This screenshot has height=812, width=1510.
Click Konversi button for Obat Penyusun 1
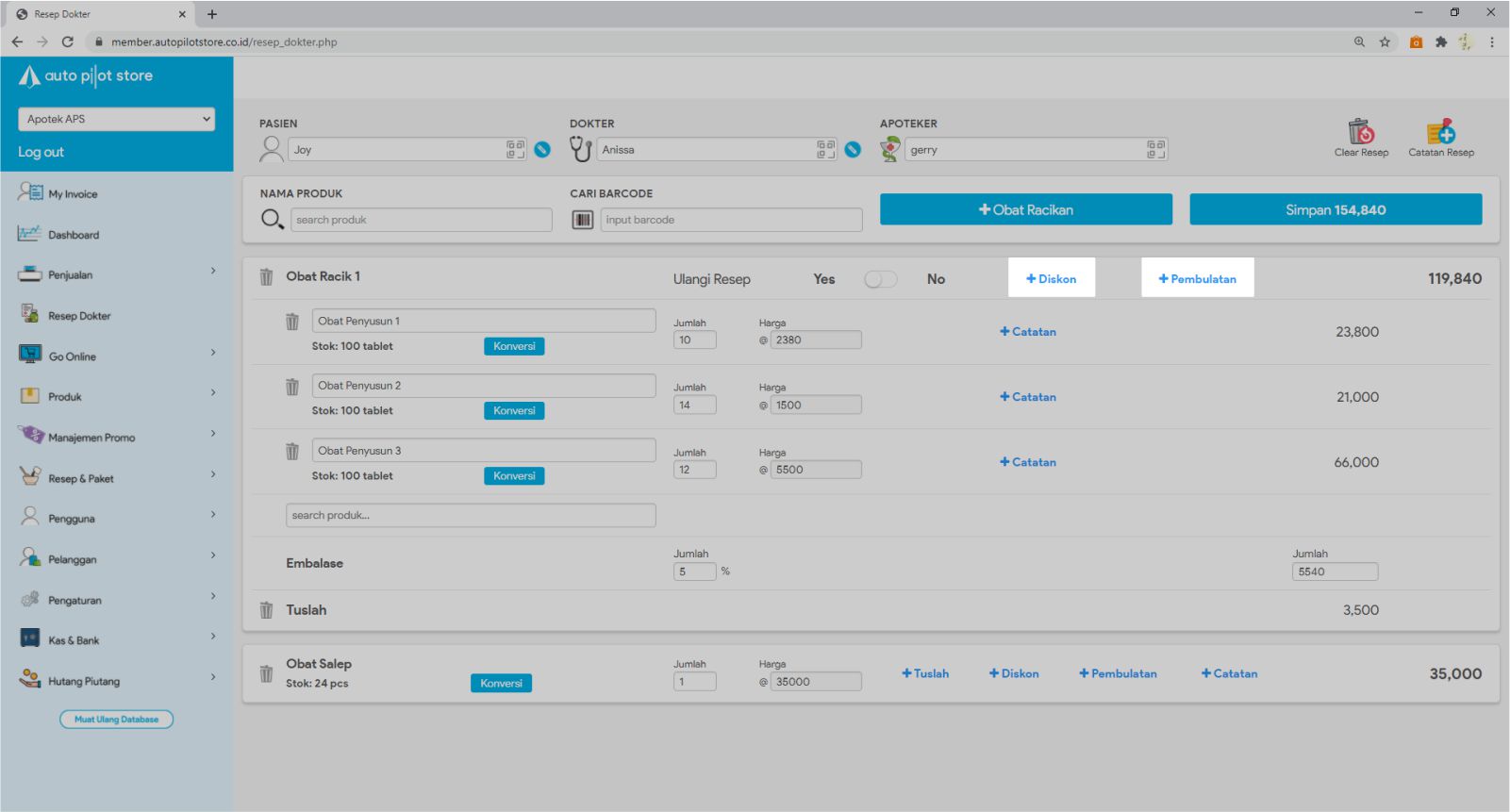(x=514, y=346)
